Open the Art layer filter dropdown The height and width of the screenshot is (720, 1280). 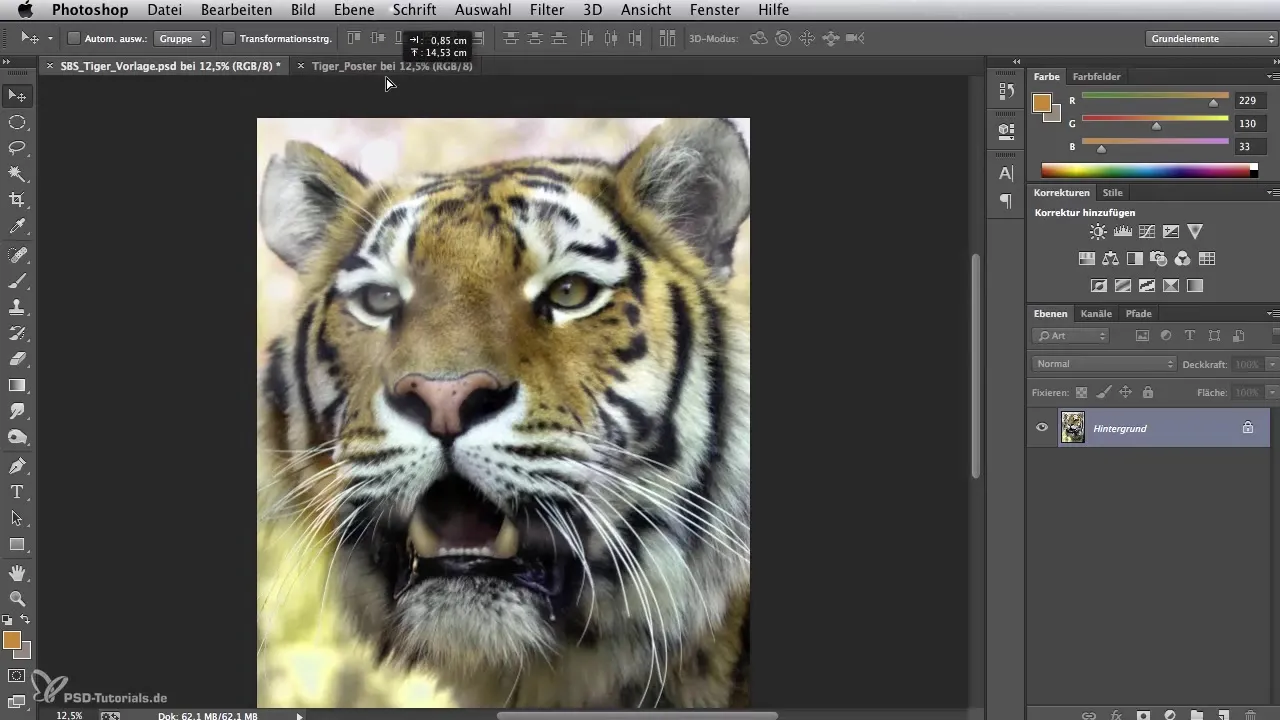[1072, 336]
